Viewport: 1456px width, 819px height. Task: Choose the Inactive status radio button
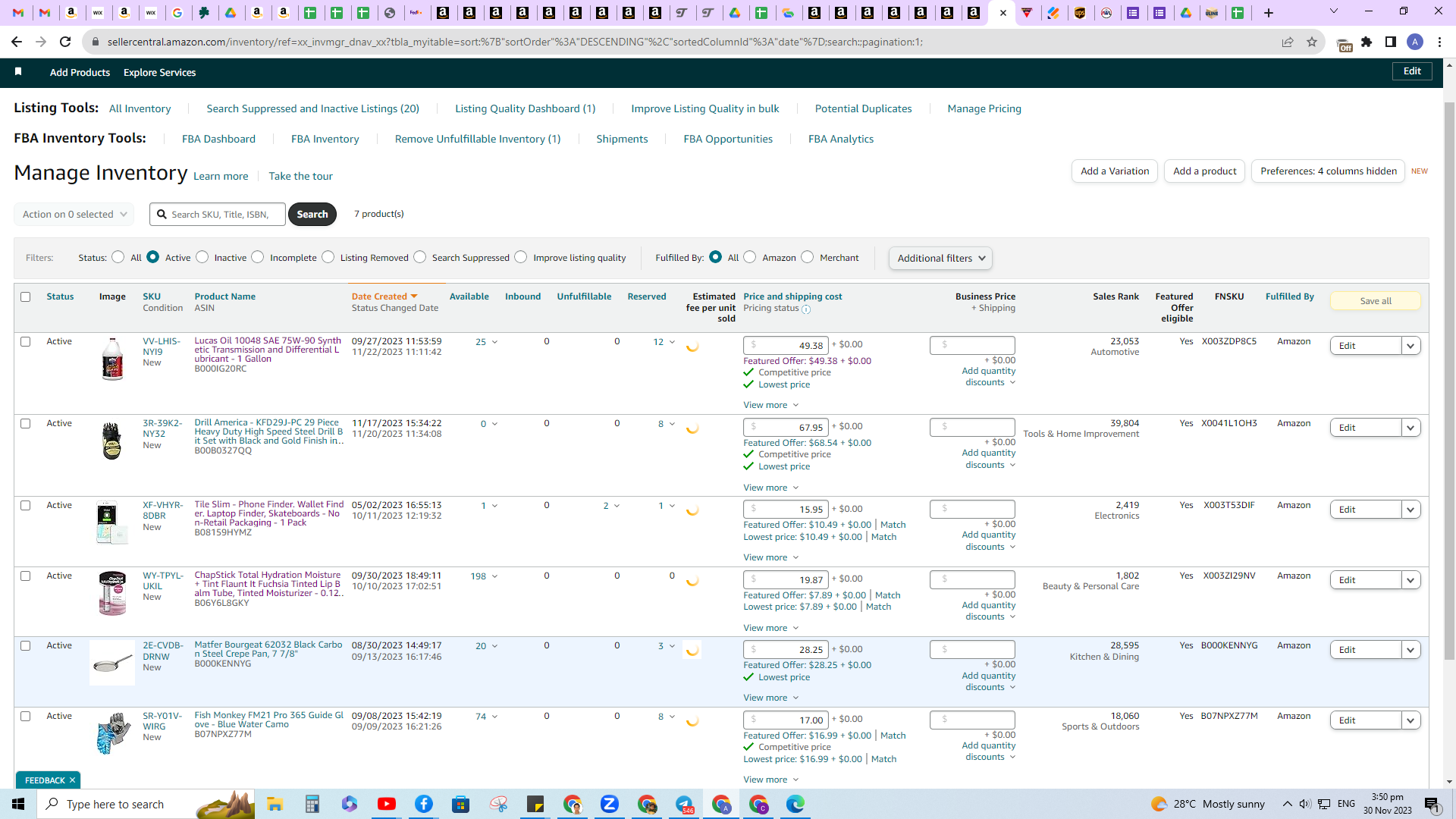(x=202, y=257)
